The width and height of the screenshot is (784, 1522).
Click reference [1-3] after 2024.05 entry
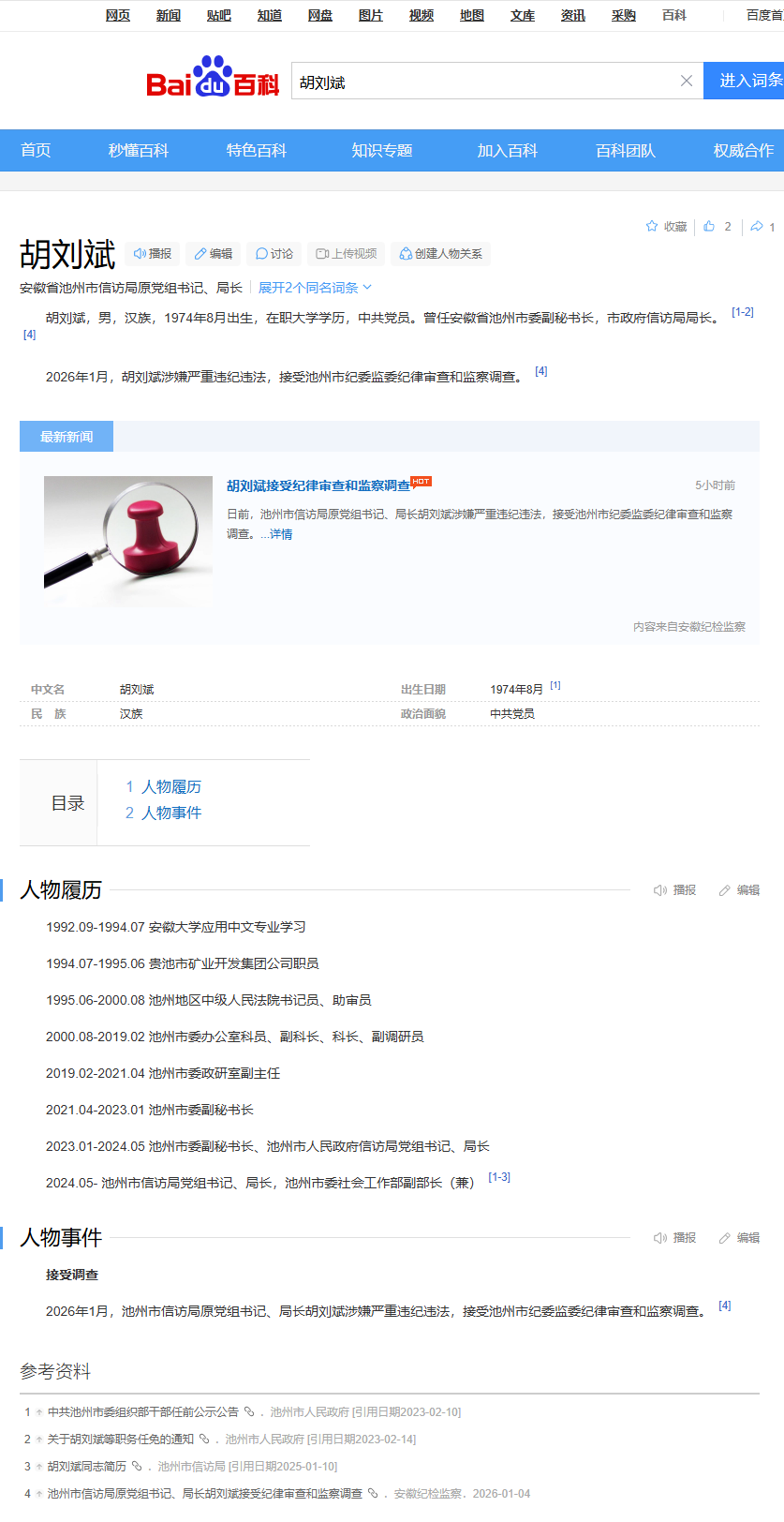[x=499, y=1177]
